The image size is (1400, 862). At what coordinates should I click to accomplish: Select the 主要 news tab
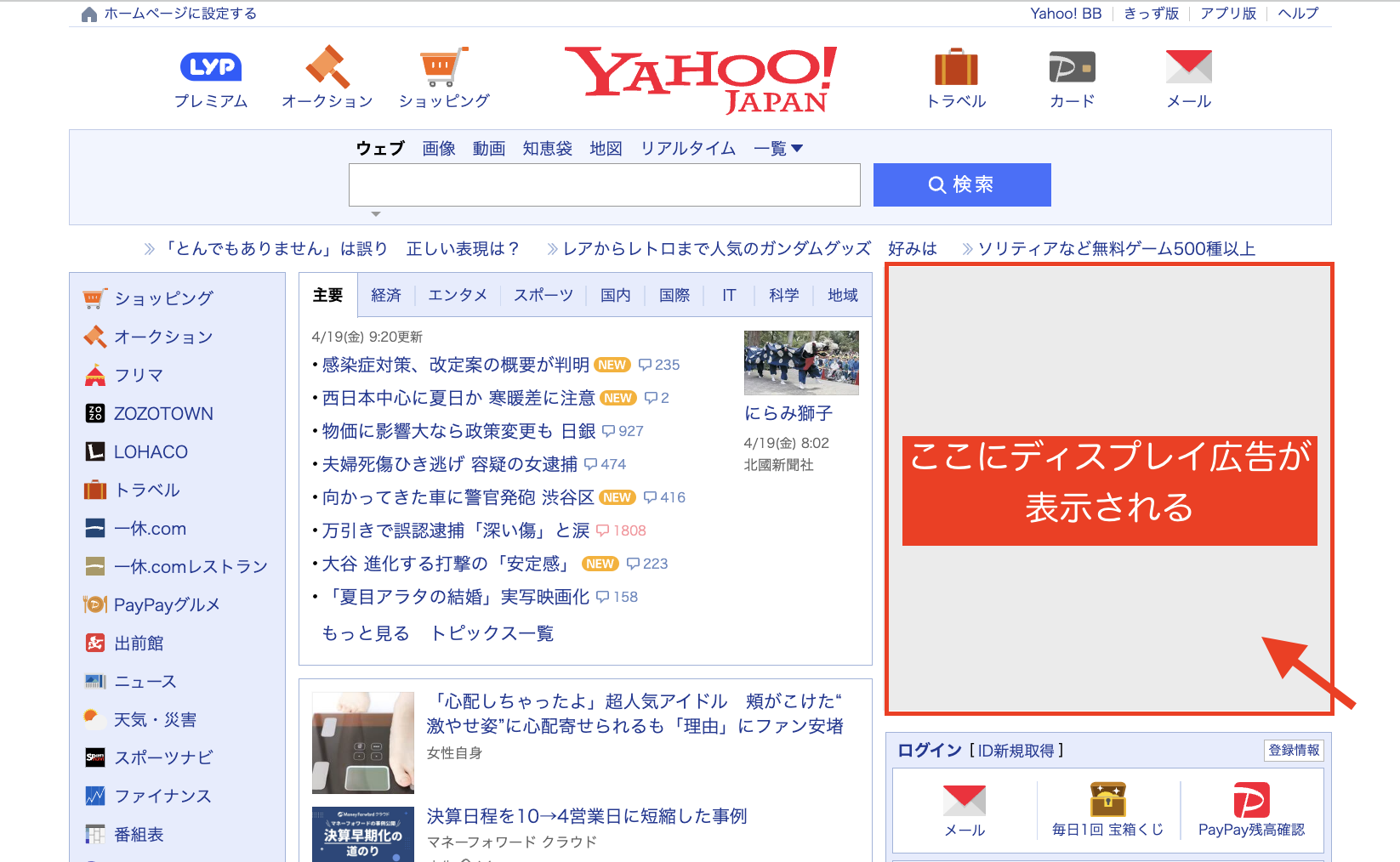click(327, 295)
